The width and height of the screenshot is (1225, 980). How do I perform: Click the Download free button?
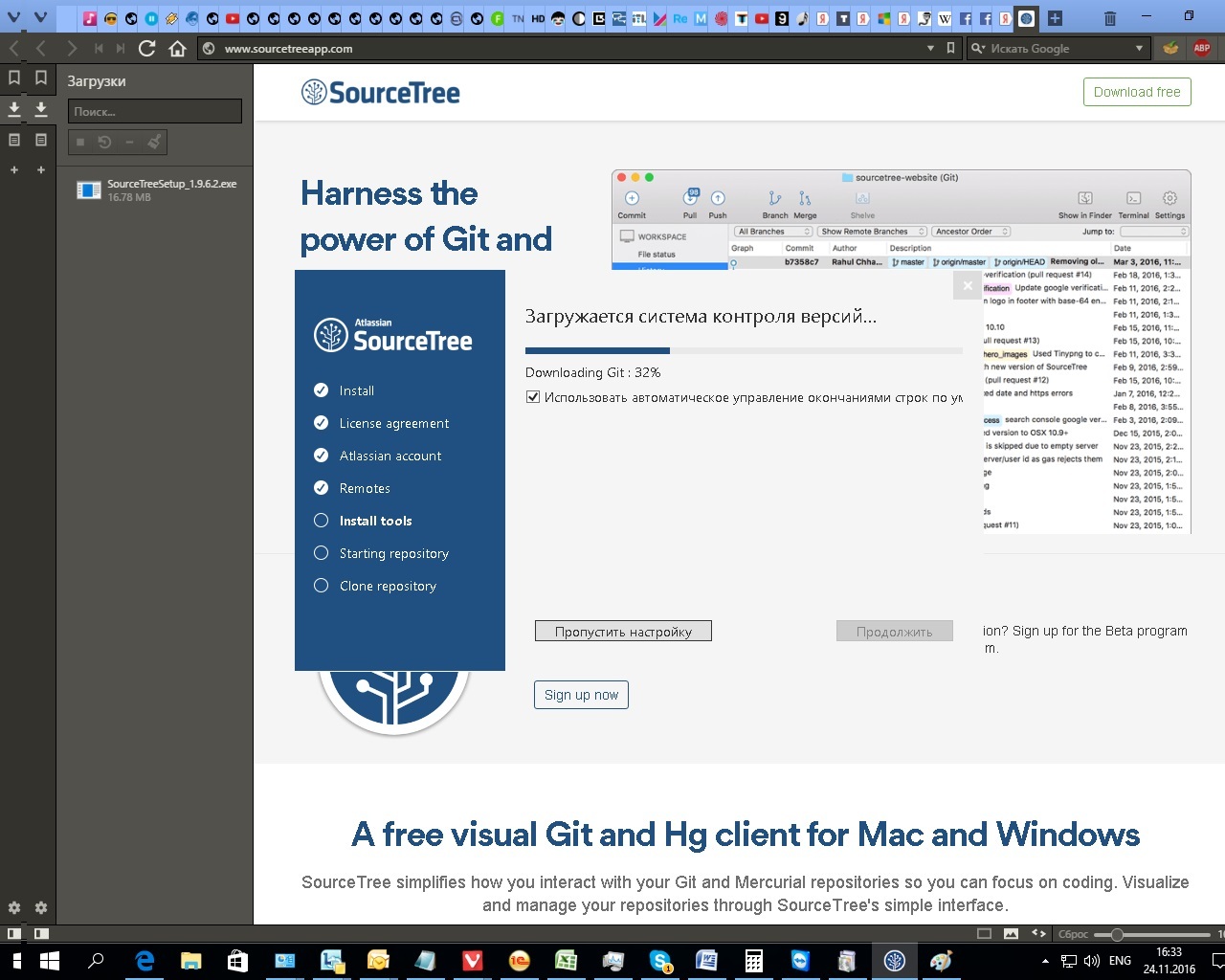click(1137, 92)
